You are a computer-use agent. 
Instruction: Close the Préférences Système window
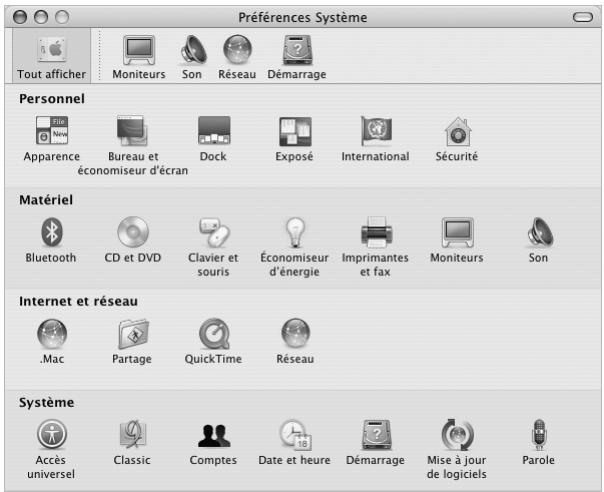click(20, 17)
